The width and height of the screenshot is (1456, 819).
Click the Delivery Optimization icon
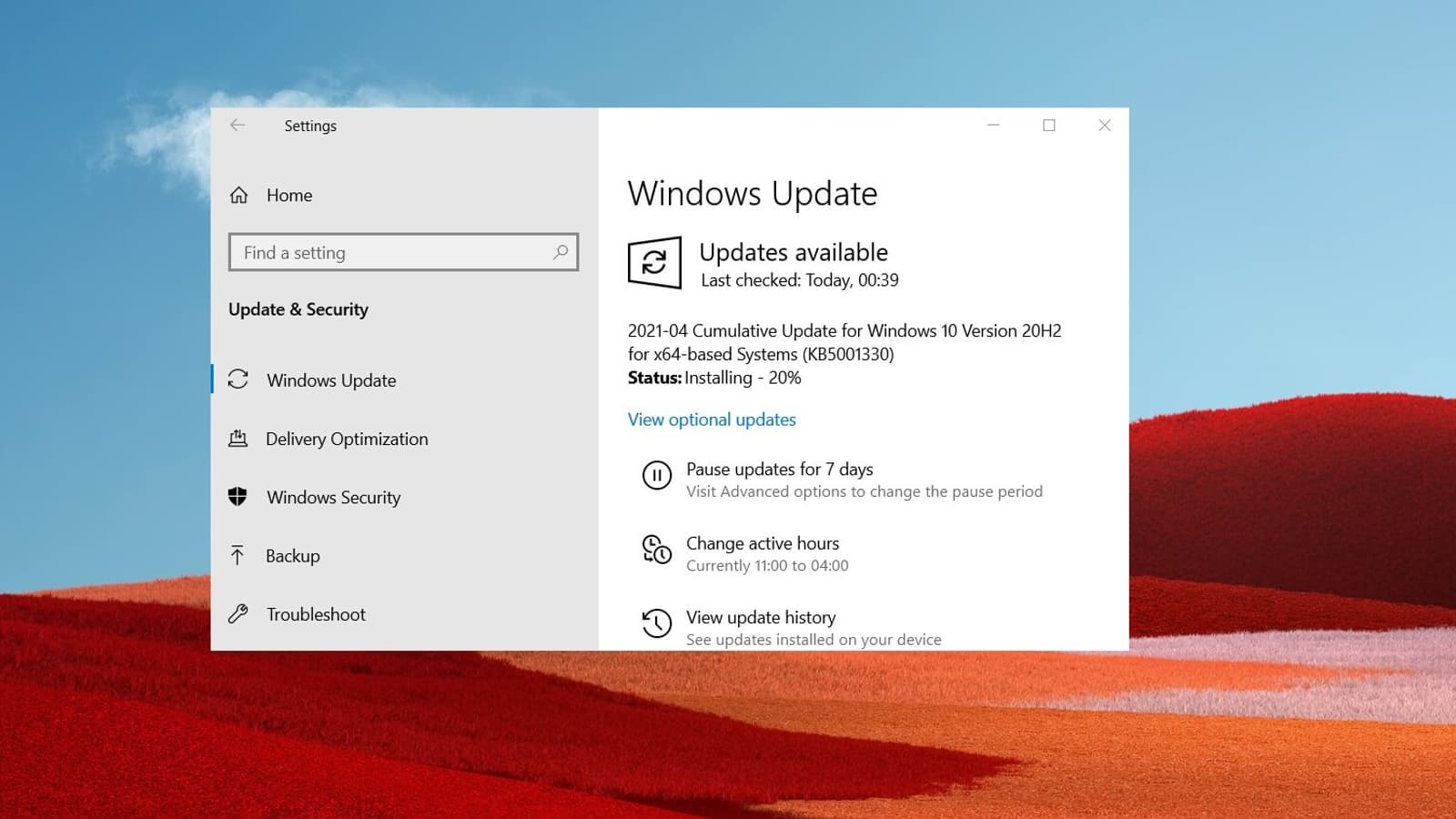[238, 439]
